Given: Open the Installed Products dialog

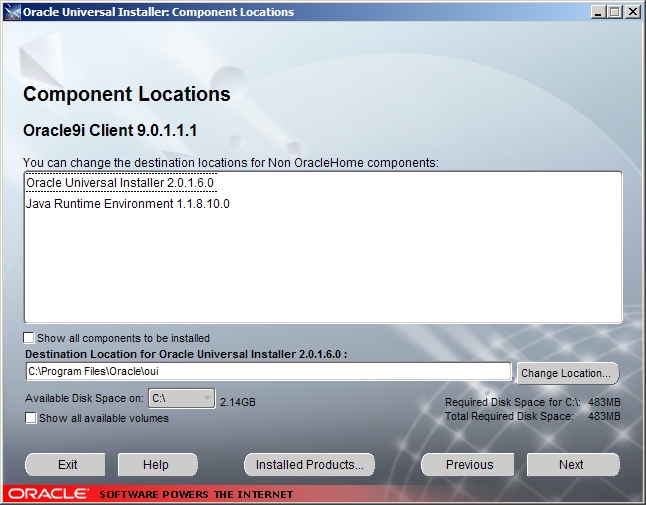Looking at the screenshot, I should pos(309,465).
